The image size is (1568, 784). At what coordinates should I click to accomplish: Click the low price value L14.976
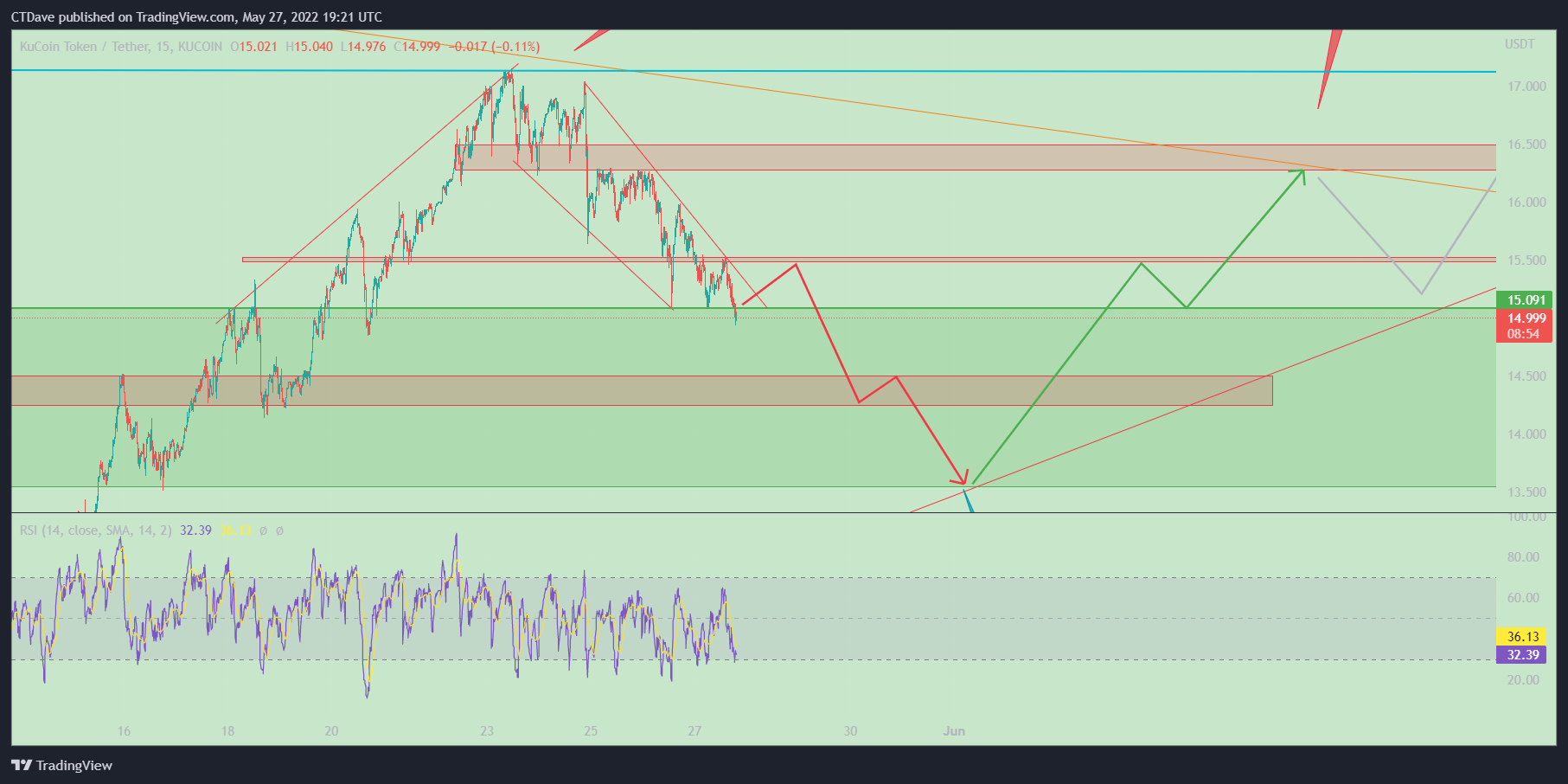click(x=363, y=47)
